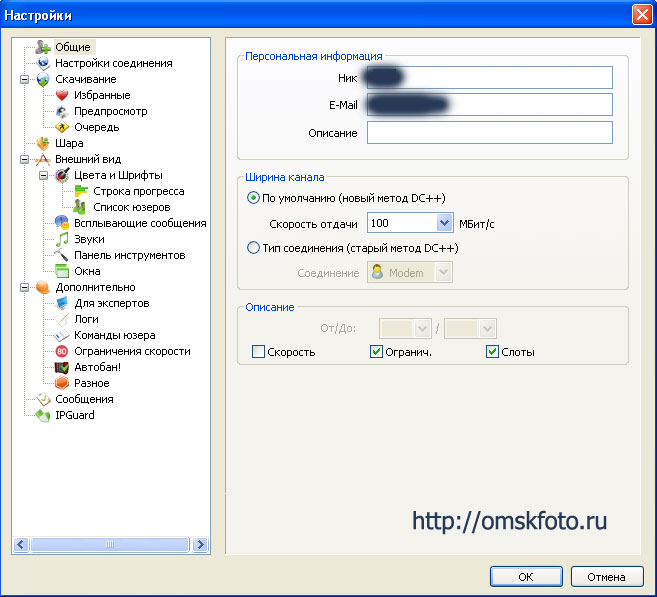Select Тип соединения radio button
This screenshot has height=597, width=657.
[253, 248]
